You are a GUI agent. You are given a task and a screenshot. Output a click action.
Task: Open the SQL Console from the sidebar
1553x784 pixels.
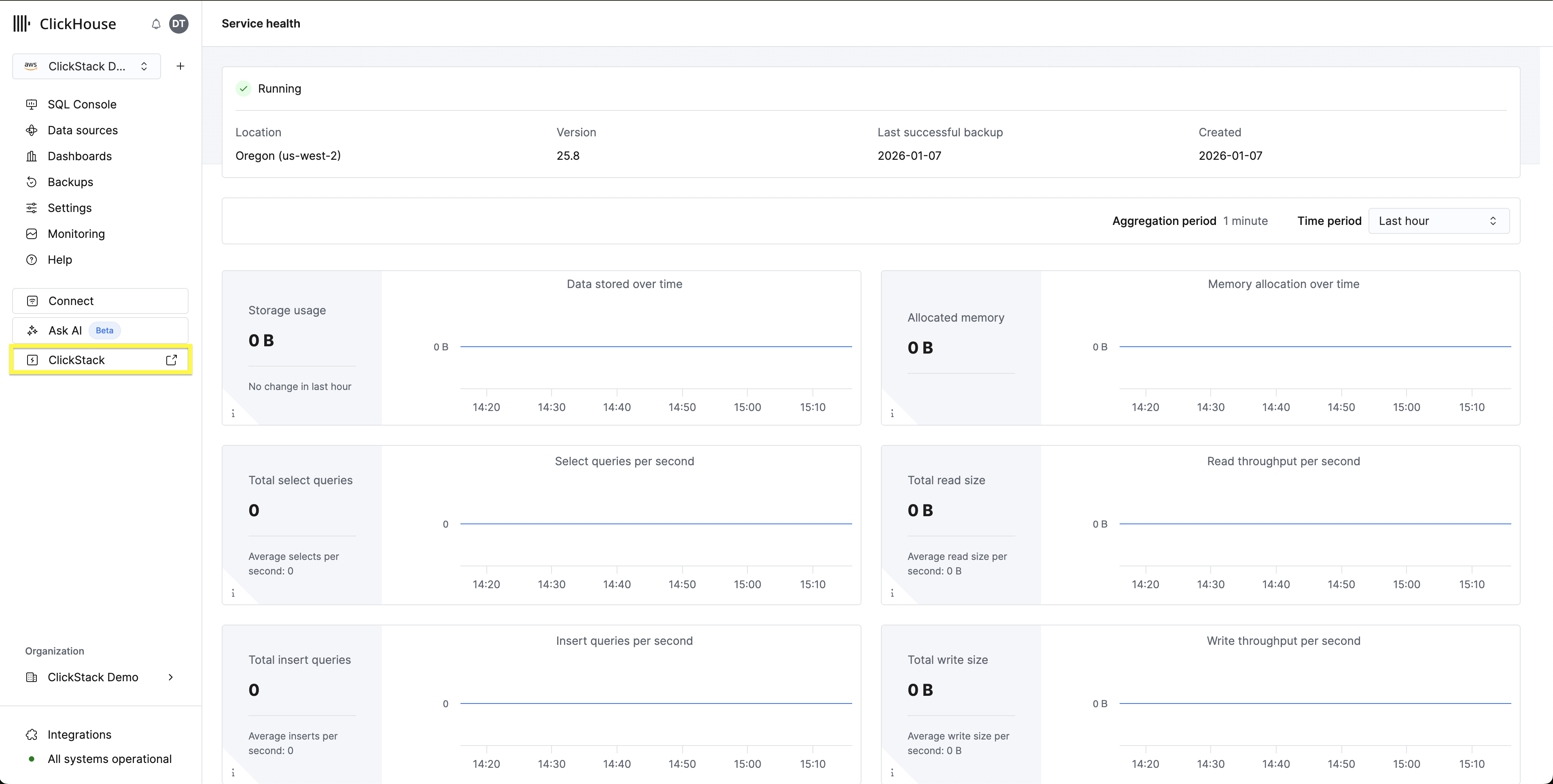(x=81, y=104)
